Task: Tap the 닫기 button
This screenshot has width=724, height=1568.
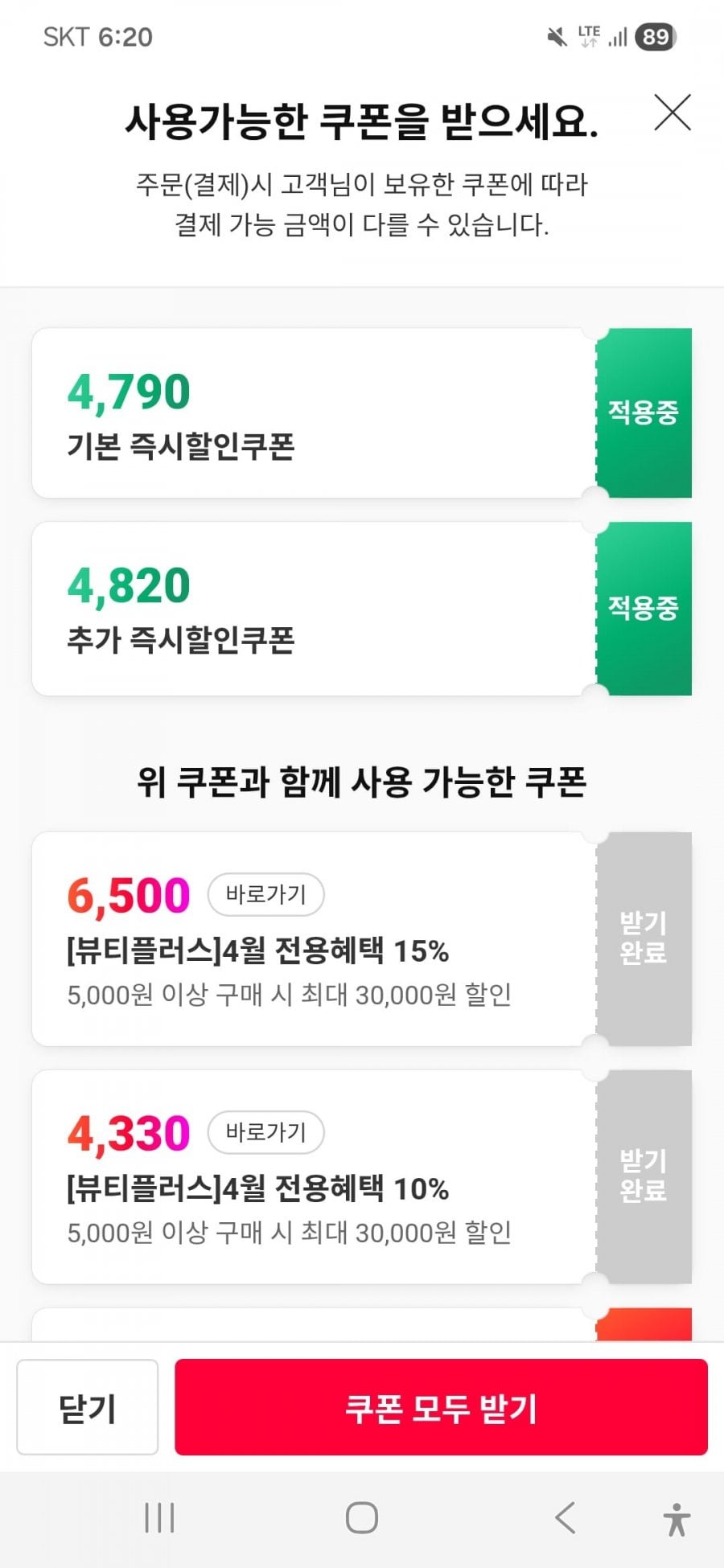Action: [x=87, y=1408]
